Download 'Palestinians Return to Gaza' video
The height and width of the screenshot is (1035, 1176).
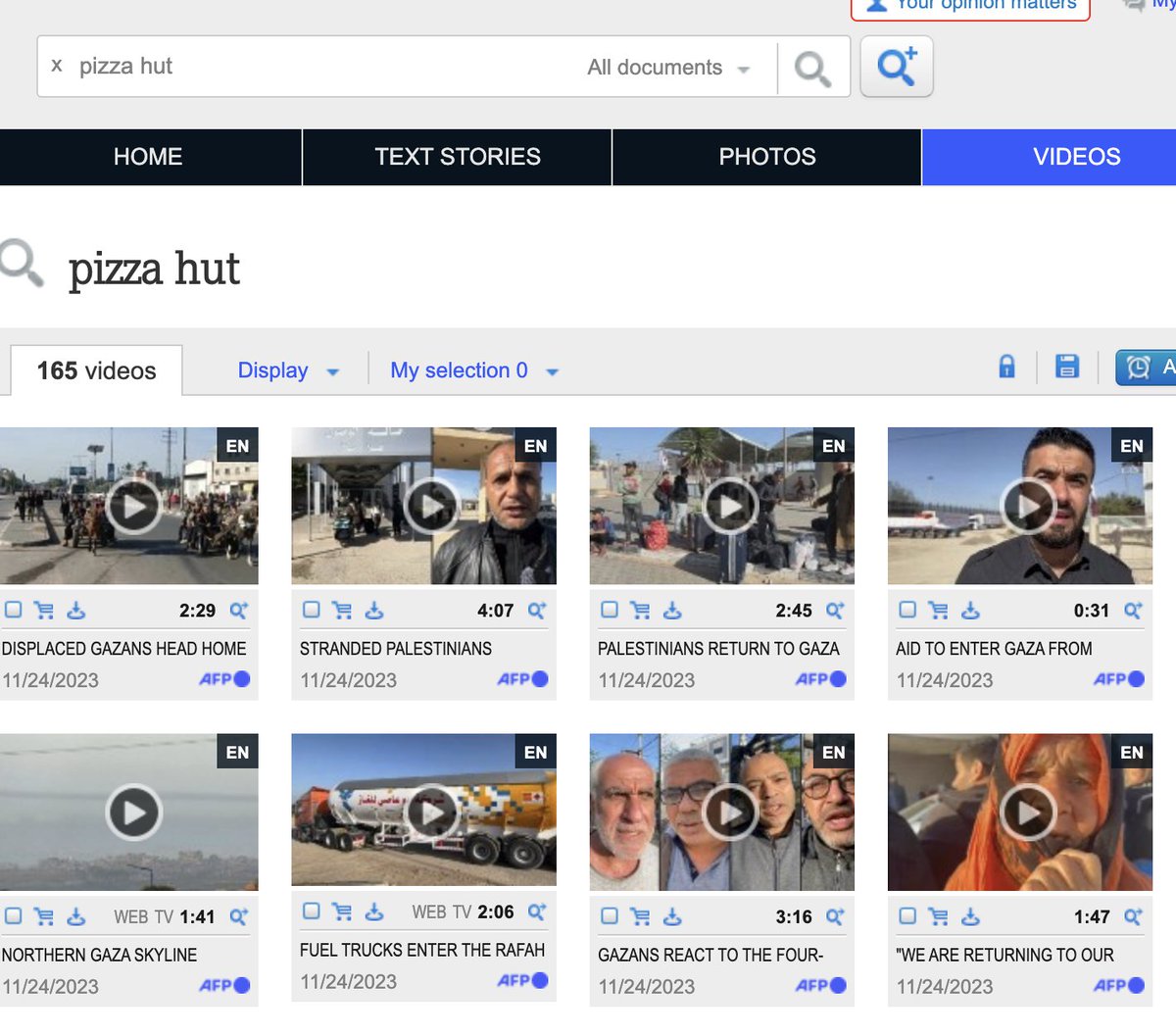[x=672, y=611]
